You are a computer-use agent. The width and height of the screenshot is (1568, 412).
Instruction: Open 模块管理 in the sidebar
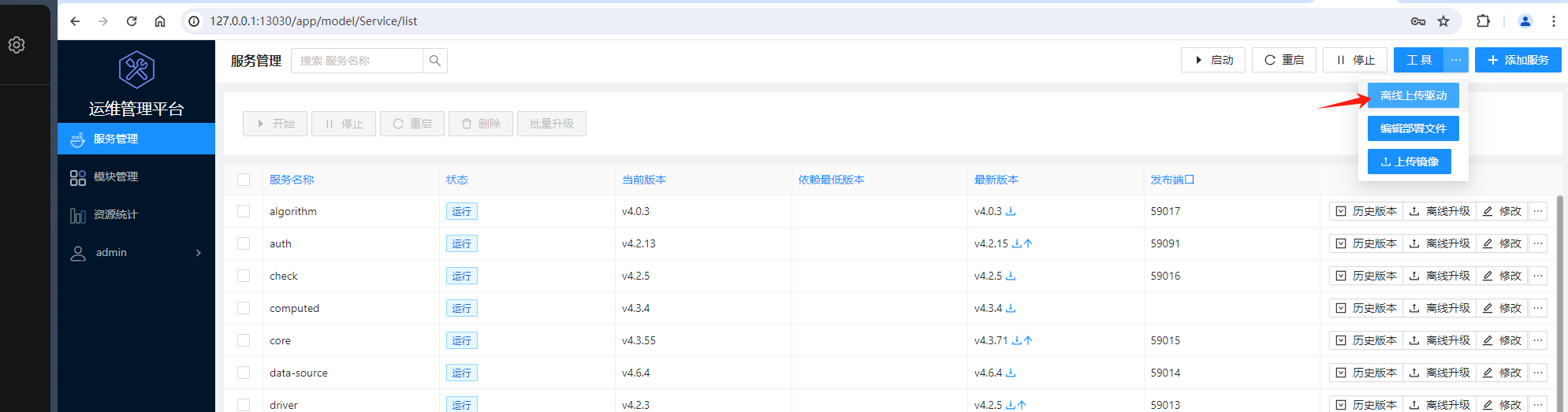click(136, 176)
